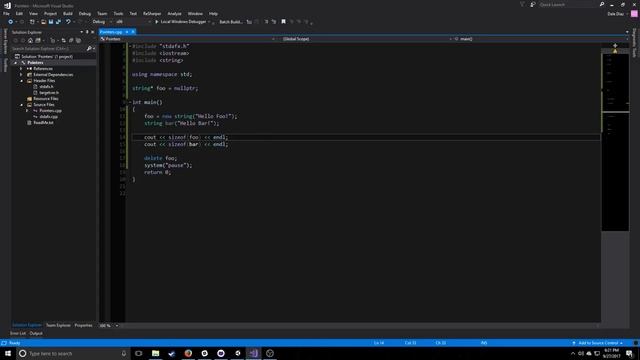Click the split editor icon above scrollbar

(615, 45)
